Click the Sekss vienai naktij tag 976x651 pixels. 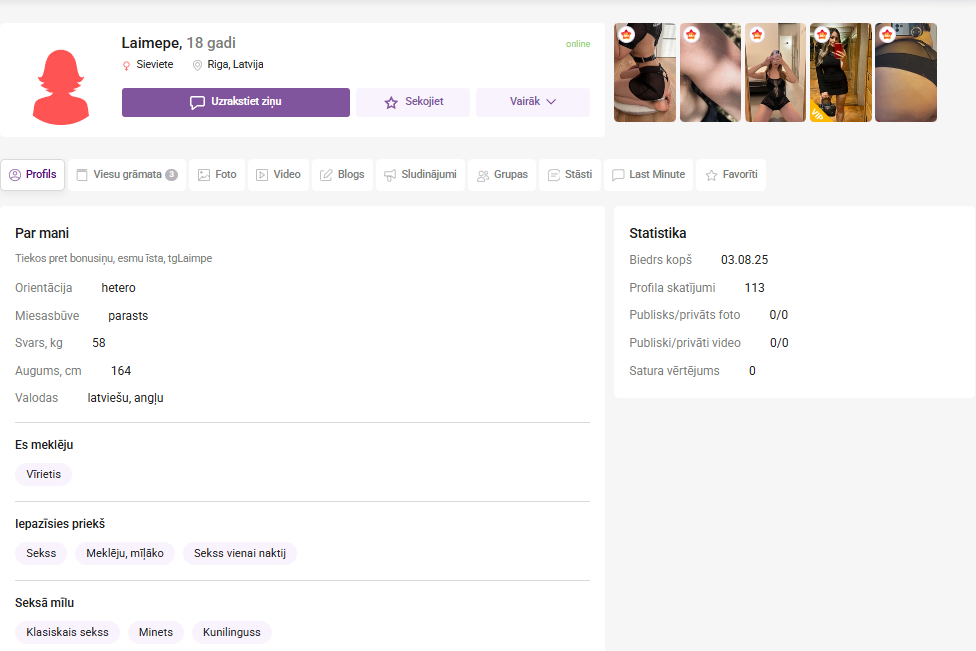click(x=240, y=553)
